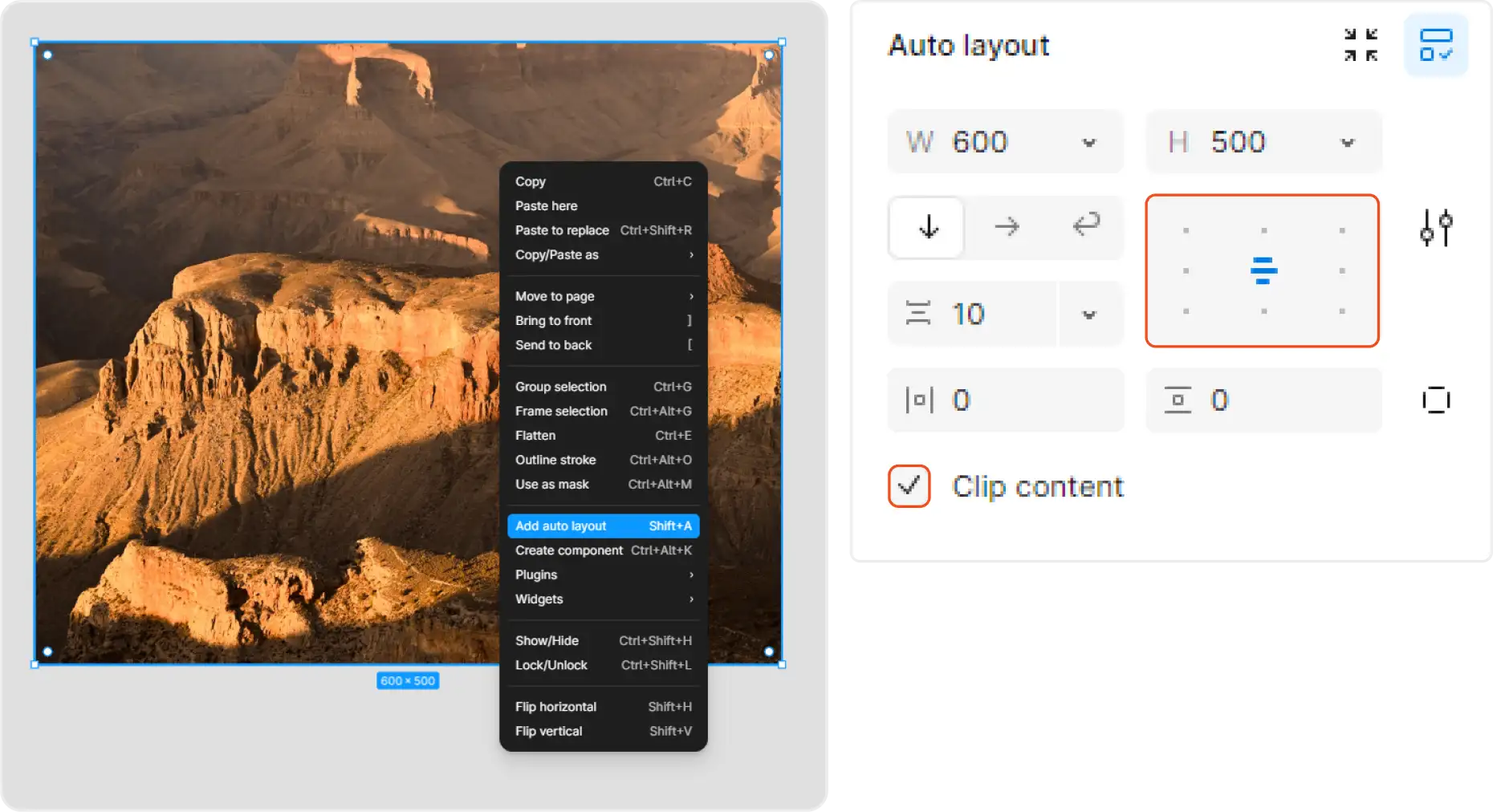Choose Send to back

(604, 345)
